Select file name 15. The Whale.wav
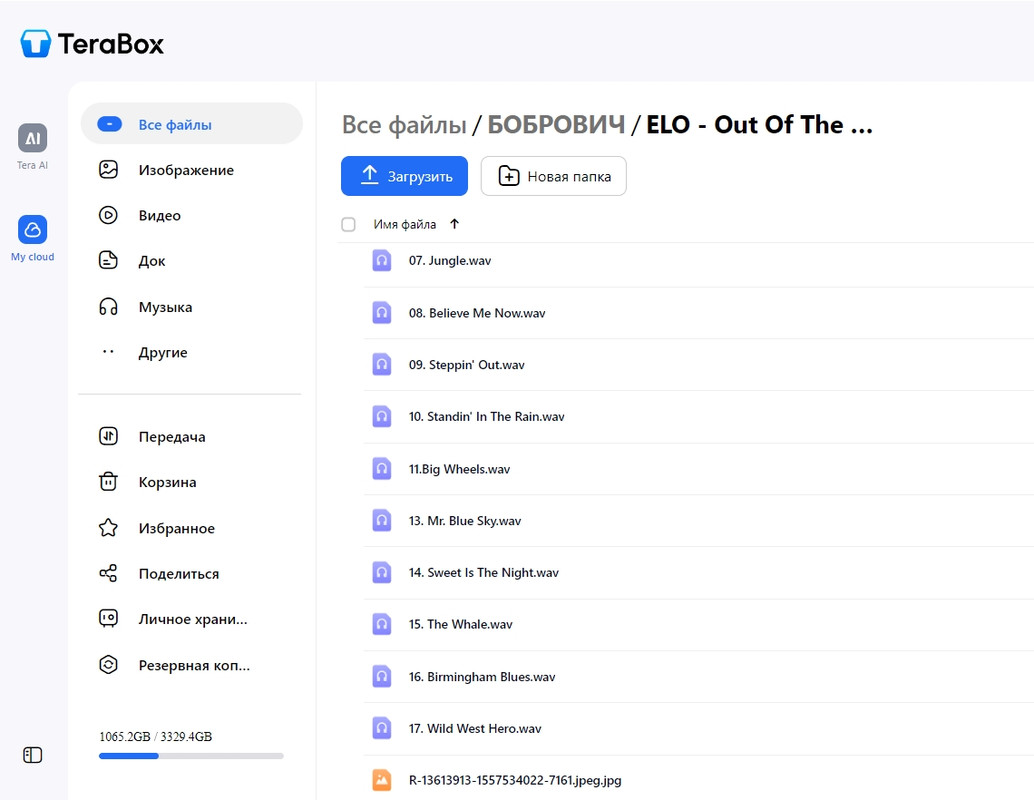 (460, 625)
